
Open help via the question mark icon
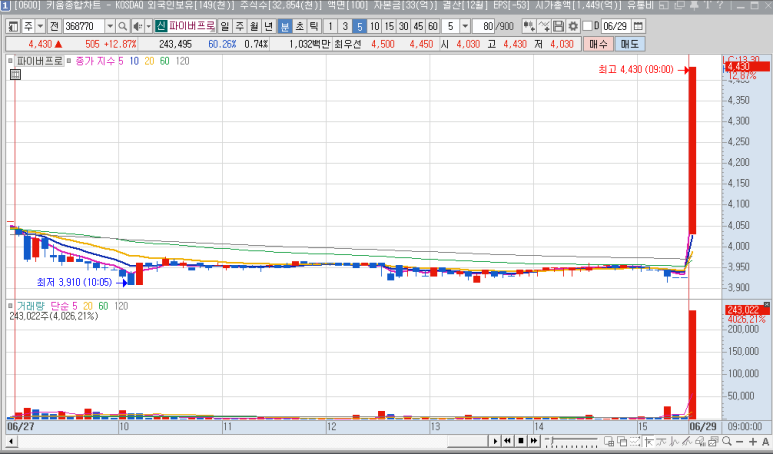coord(720,5)
